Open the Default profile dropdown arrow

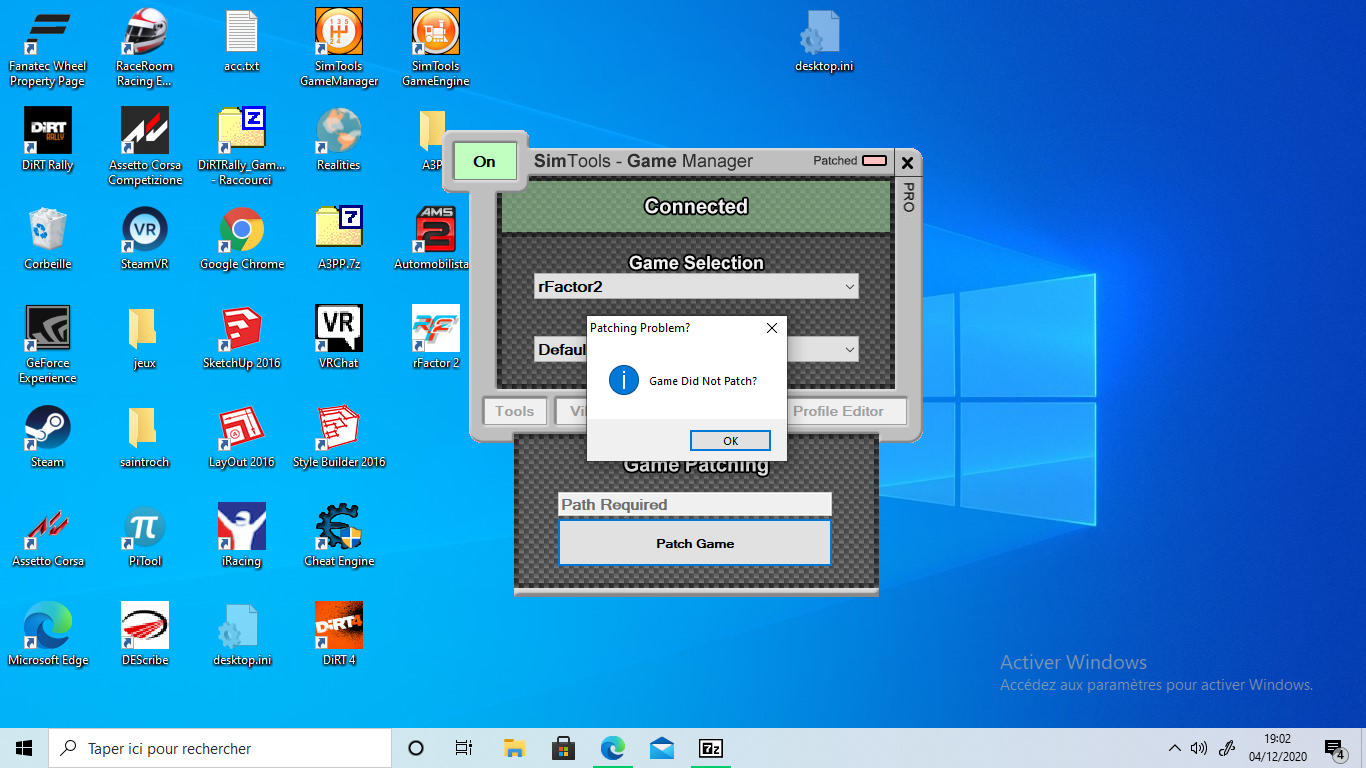(x=849, y=350)
